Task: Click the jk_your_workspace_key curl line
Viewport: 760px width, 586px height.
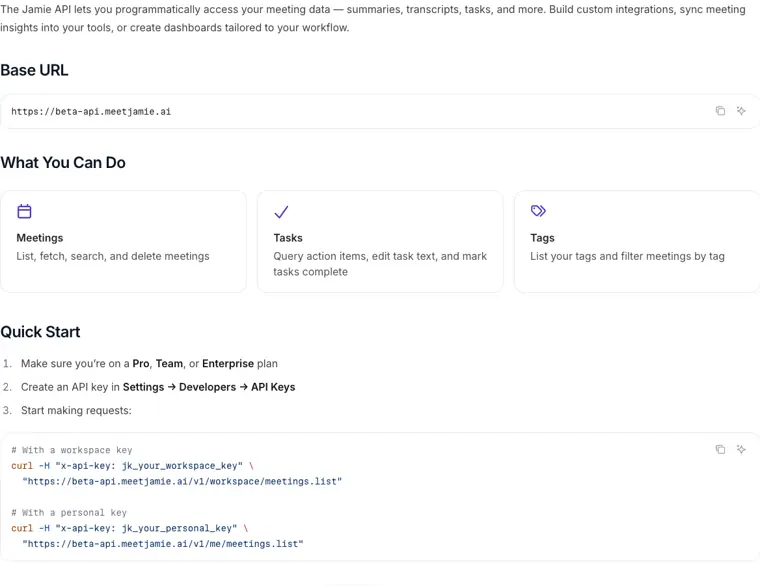Action: [132, 466]
